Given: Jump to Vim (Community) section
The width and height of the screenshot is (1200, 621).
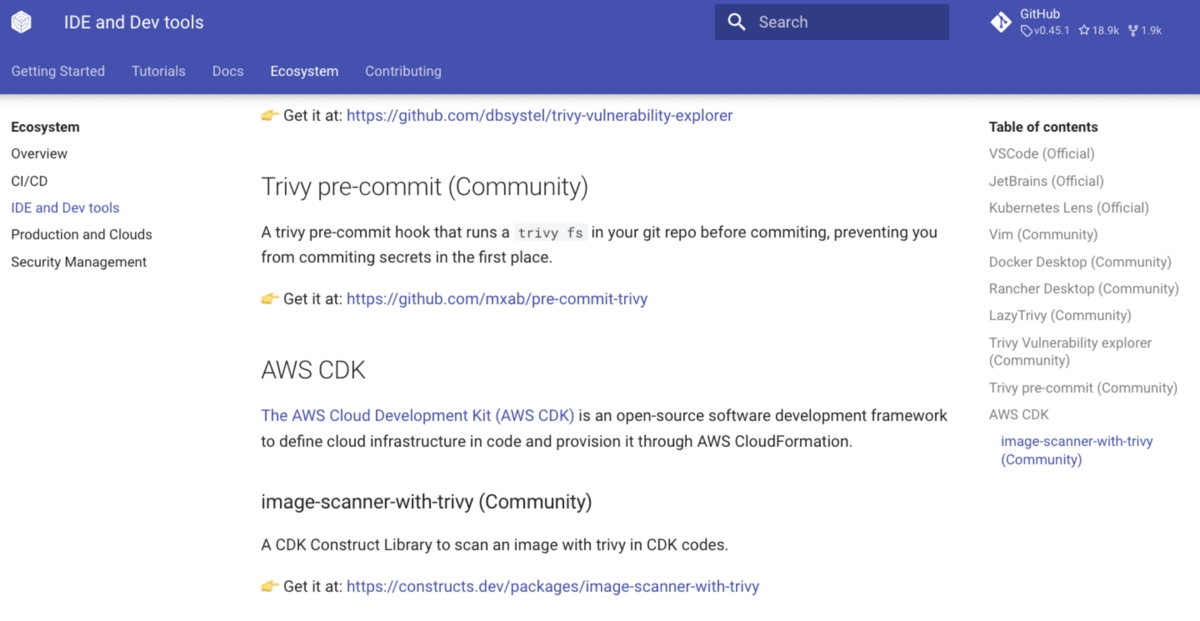Looking at the screenshot, I should pyautogui.click(x=1043, y=235).
